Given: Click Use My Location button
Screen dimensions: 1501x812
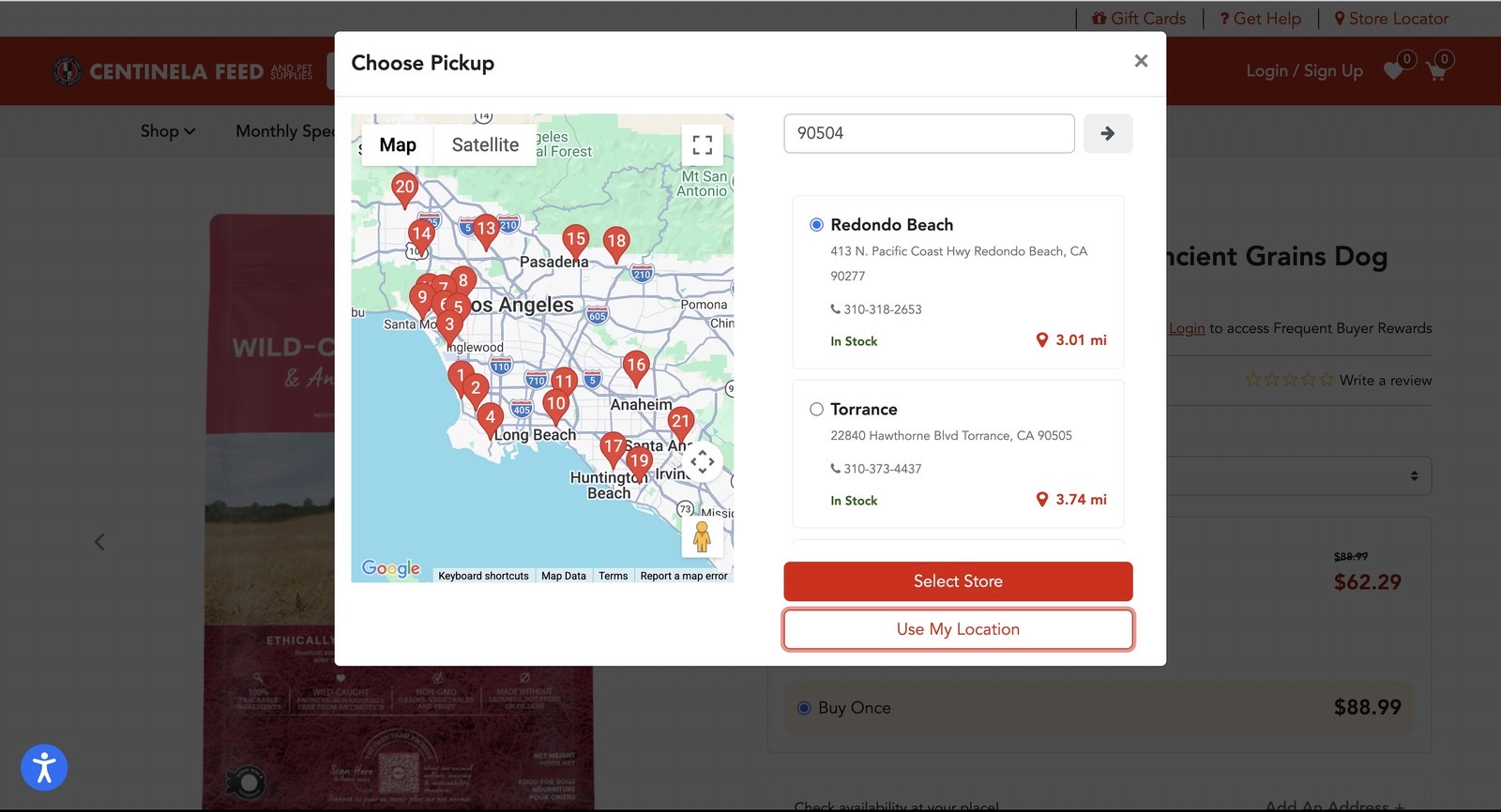Looking at the screenshot, I should click(958, 629).
